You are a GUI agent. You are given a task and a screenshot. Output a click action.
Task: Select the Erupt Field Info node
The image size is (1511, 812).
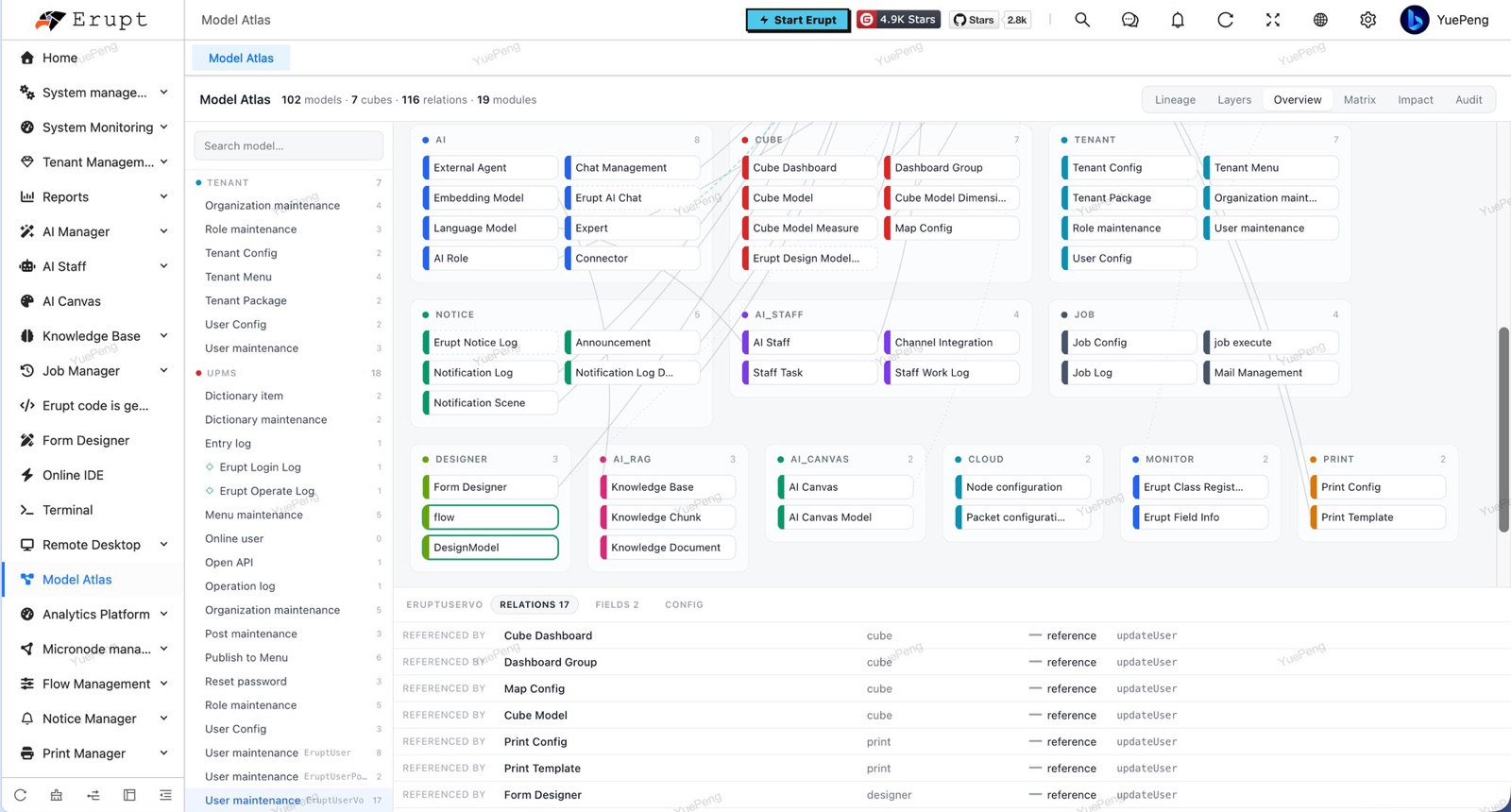(1199, 517)
